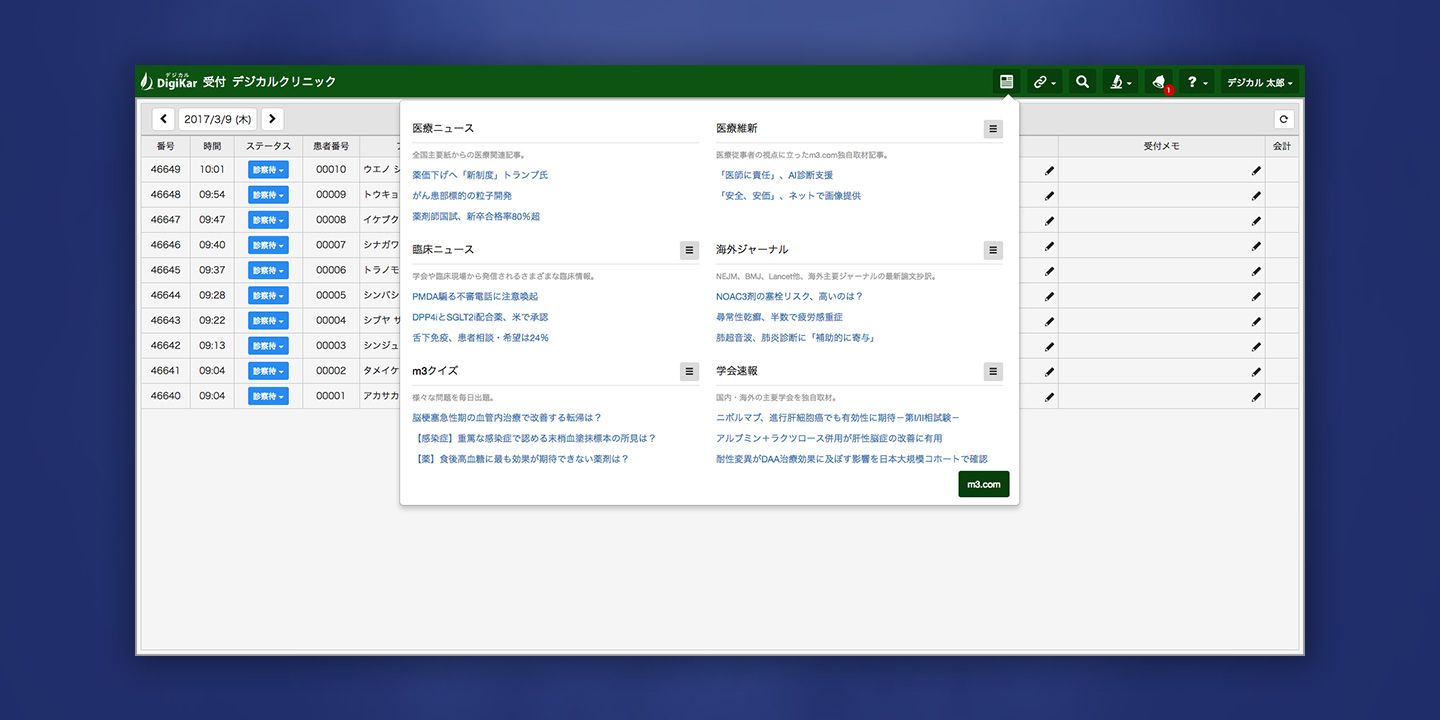Open link 「医師に責任」、AI診断支援

click(775, 175)
